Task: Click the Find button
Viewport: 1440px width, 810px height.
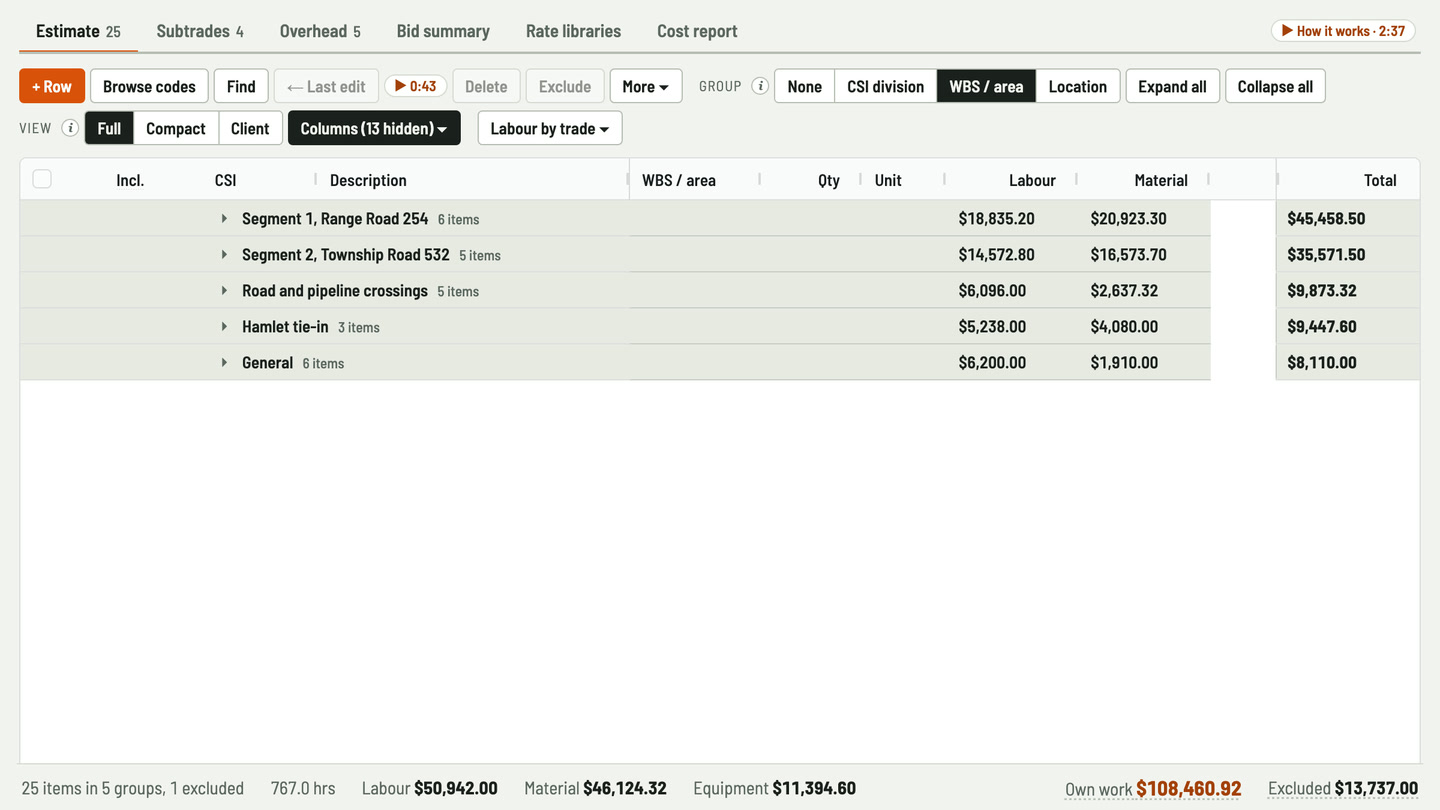Action: [x=241, y=86]
